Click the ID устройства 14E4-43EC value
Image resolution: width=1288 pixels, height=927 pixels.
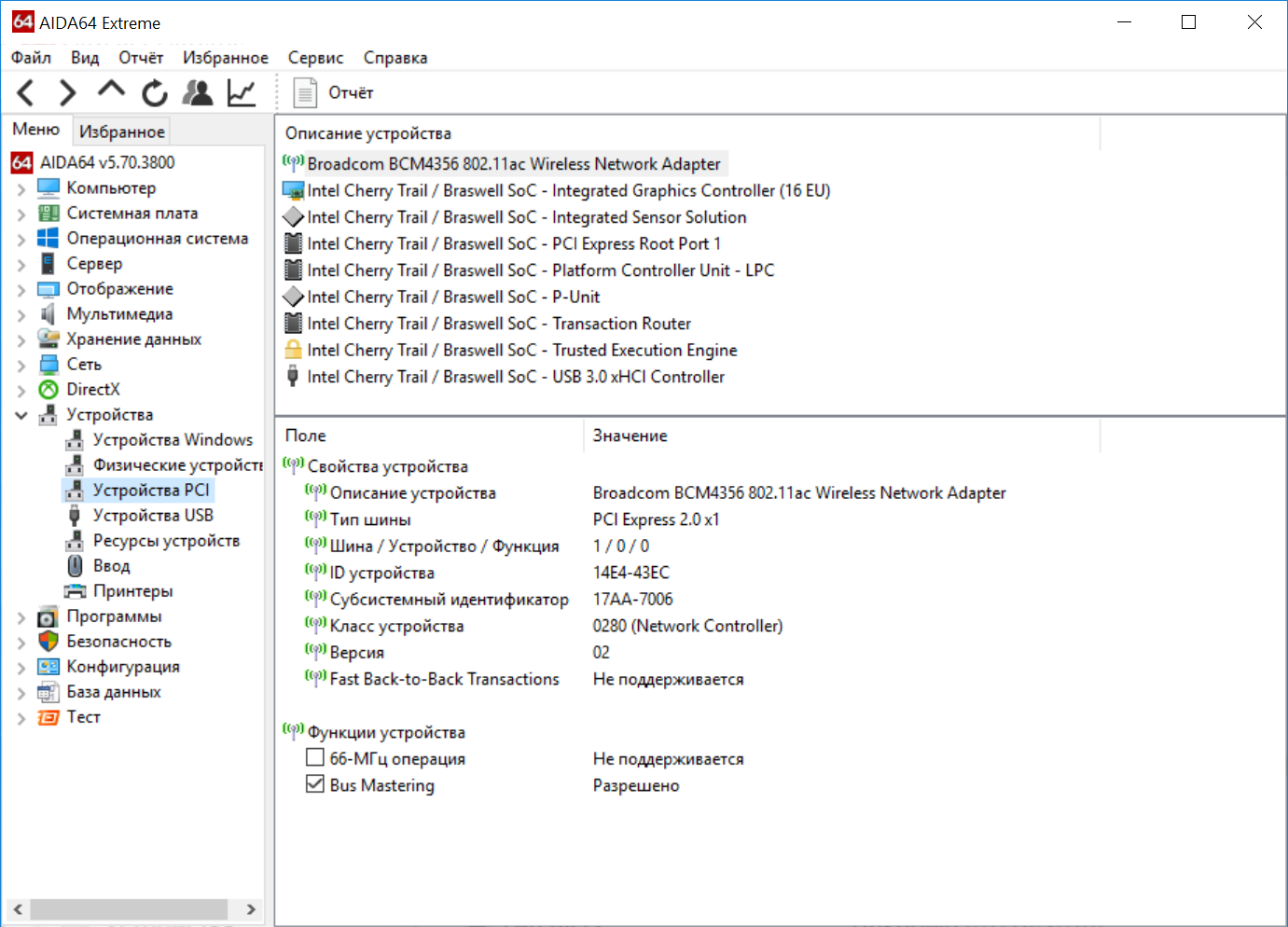(x=631, y=573)
